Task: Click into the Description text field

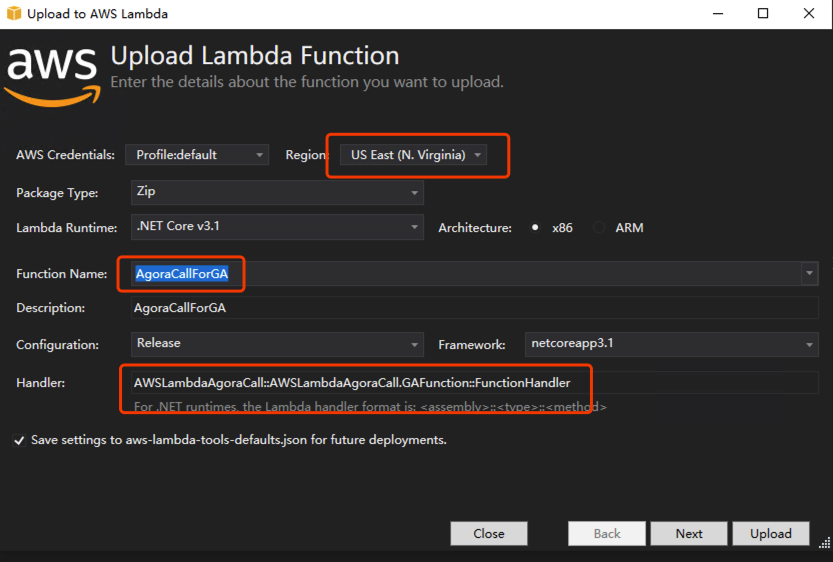Action: tap(474, 308)
